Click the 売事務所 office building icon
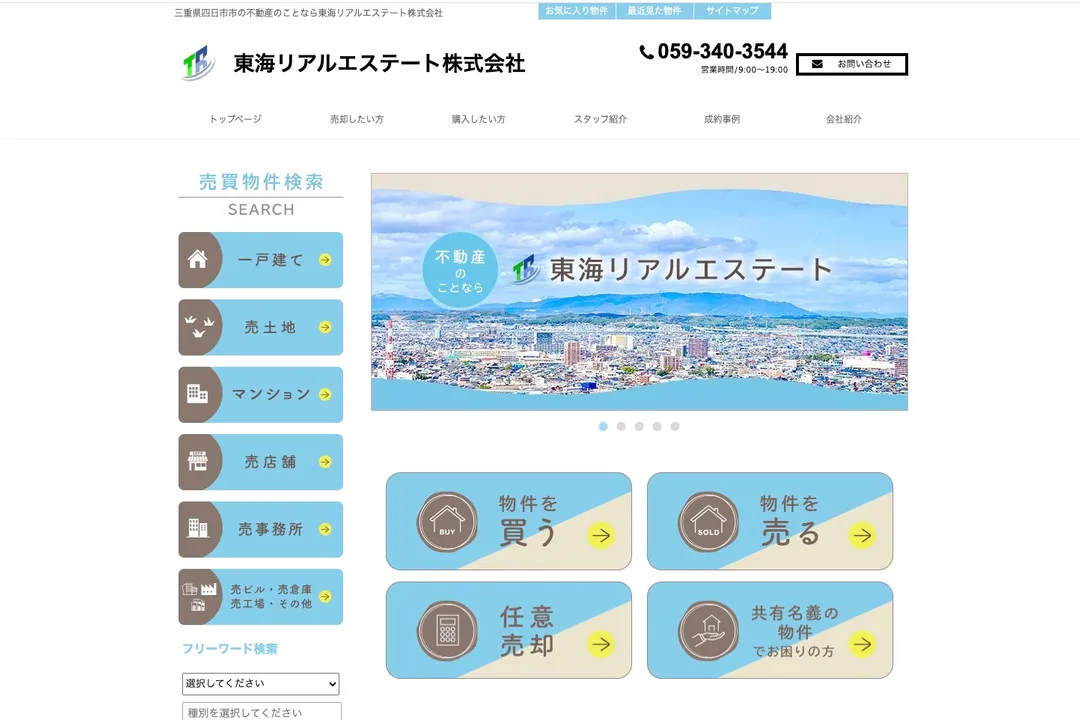 point(198,529)
